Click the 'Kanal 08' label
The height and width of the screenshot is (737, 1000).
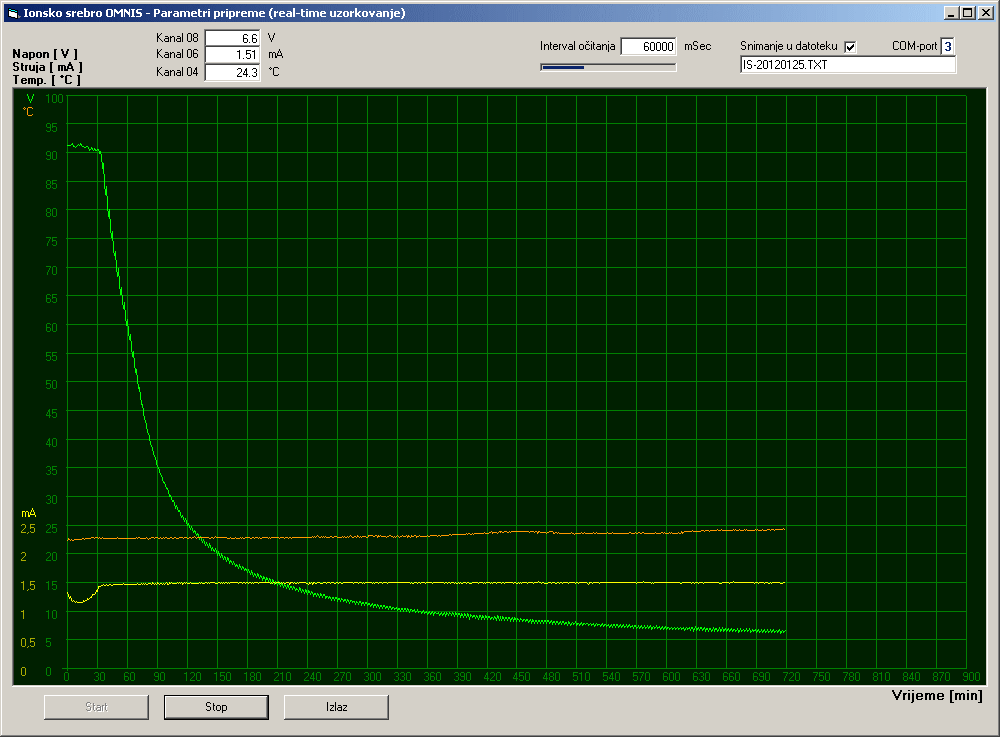(177, 38)
